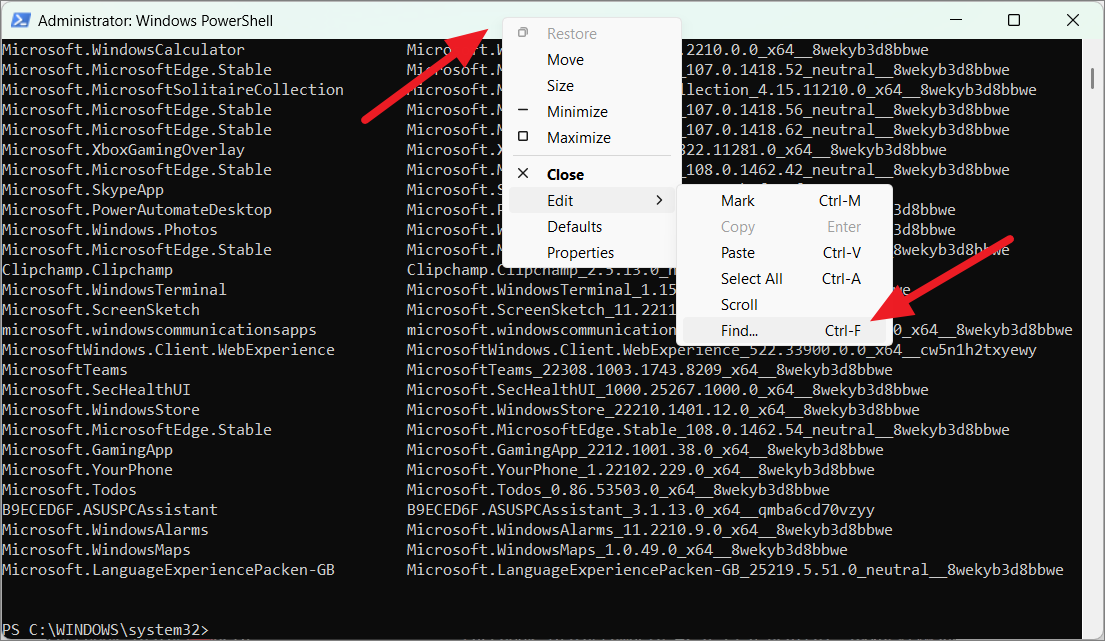Choose Copy in the Edit submenu

(784, 227)
